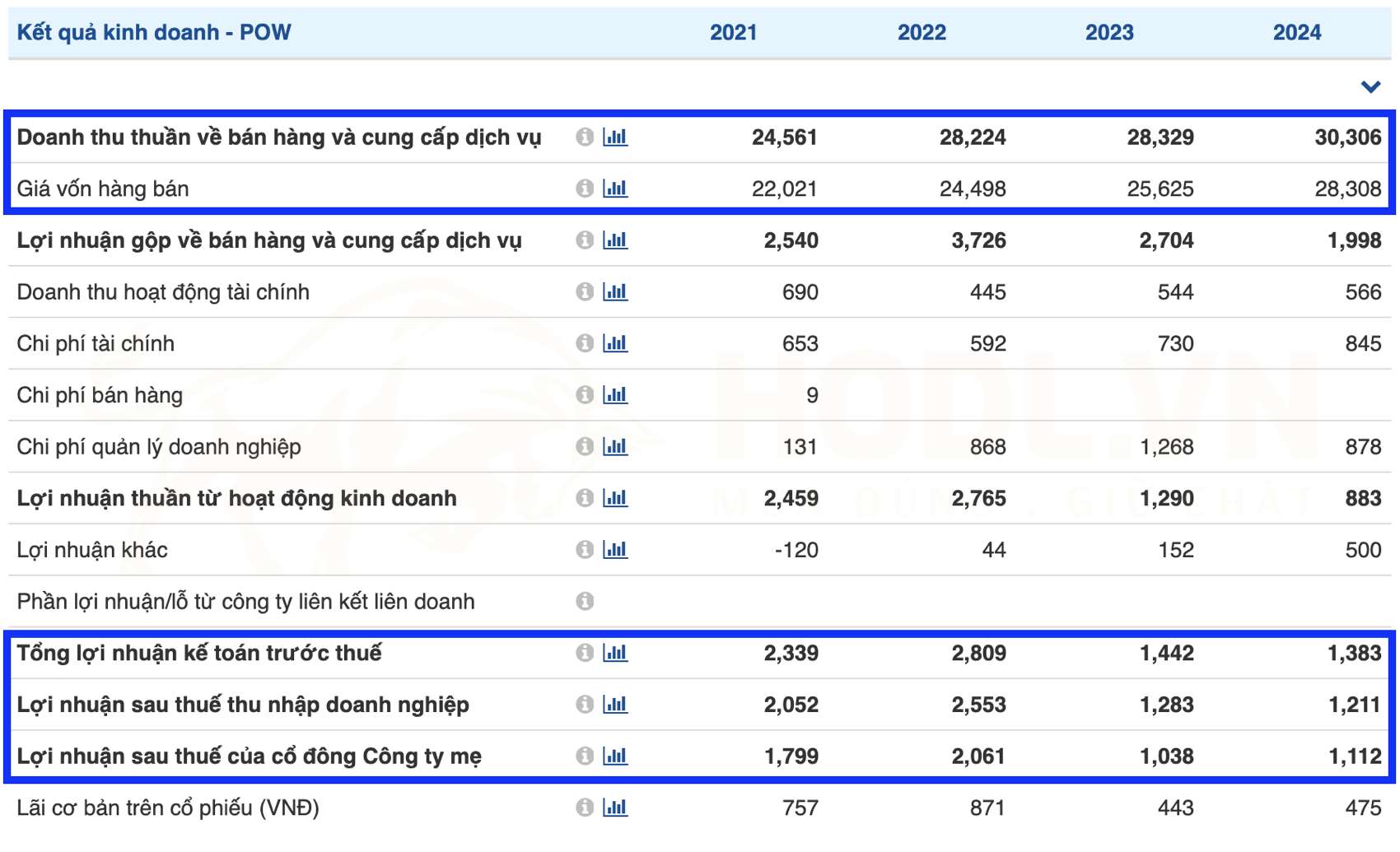Click info icon beside Giá vốn hàng bán
The width and height of the screenshot is (1400, 852).
(585, 189)
